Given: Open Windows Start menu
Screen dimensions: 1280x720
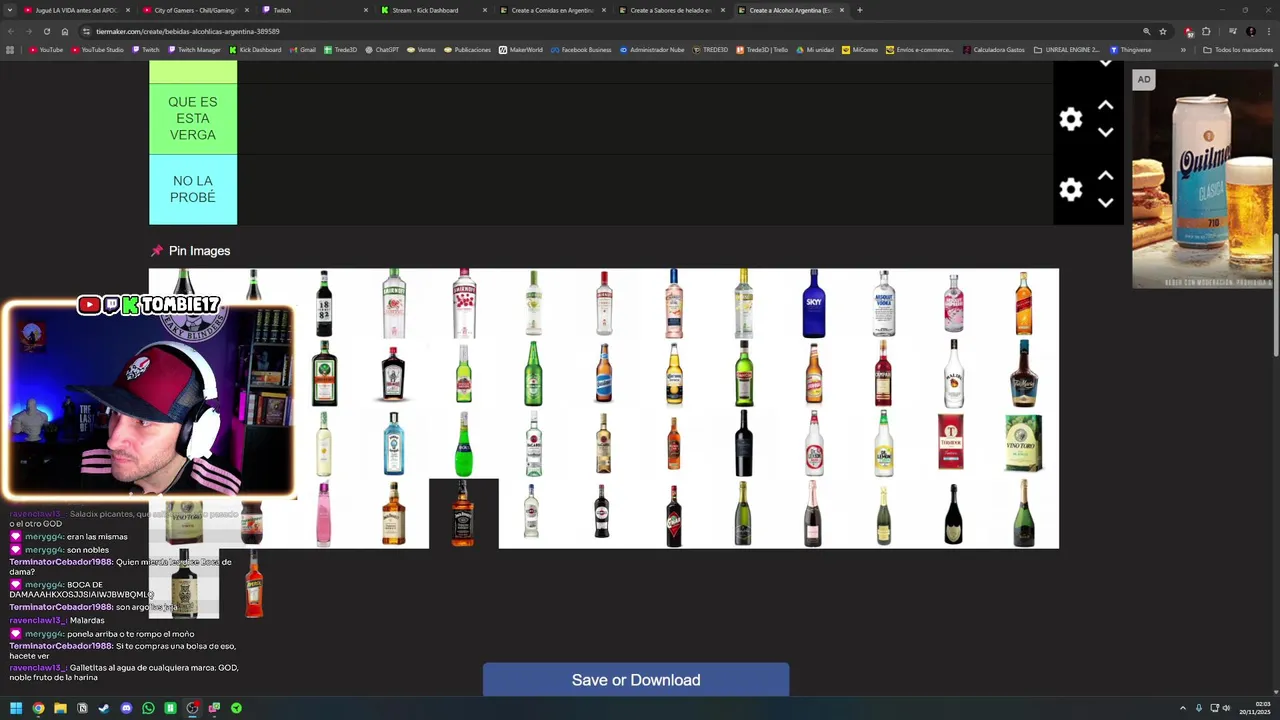Looking at the screenshot, I should [x=16, y=708].
